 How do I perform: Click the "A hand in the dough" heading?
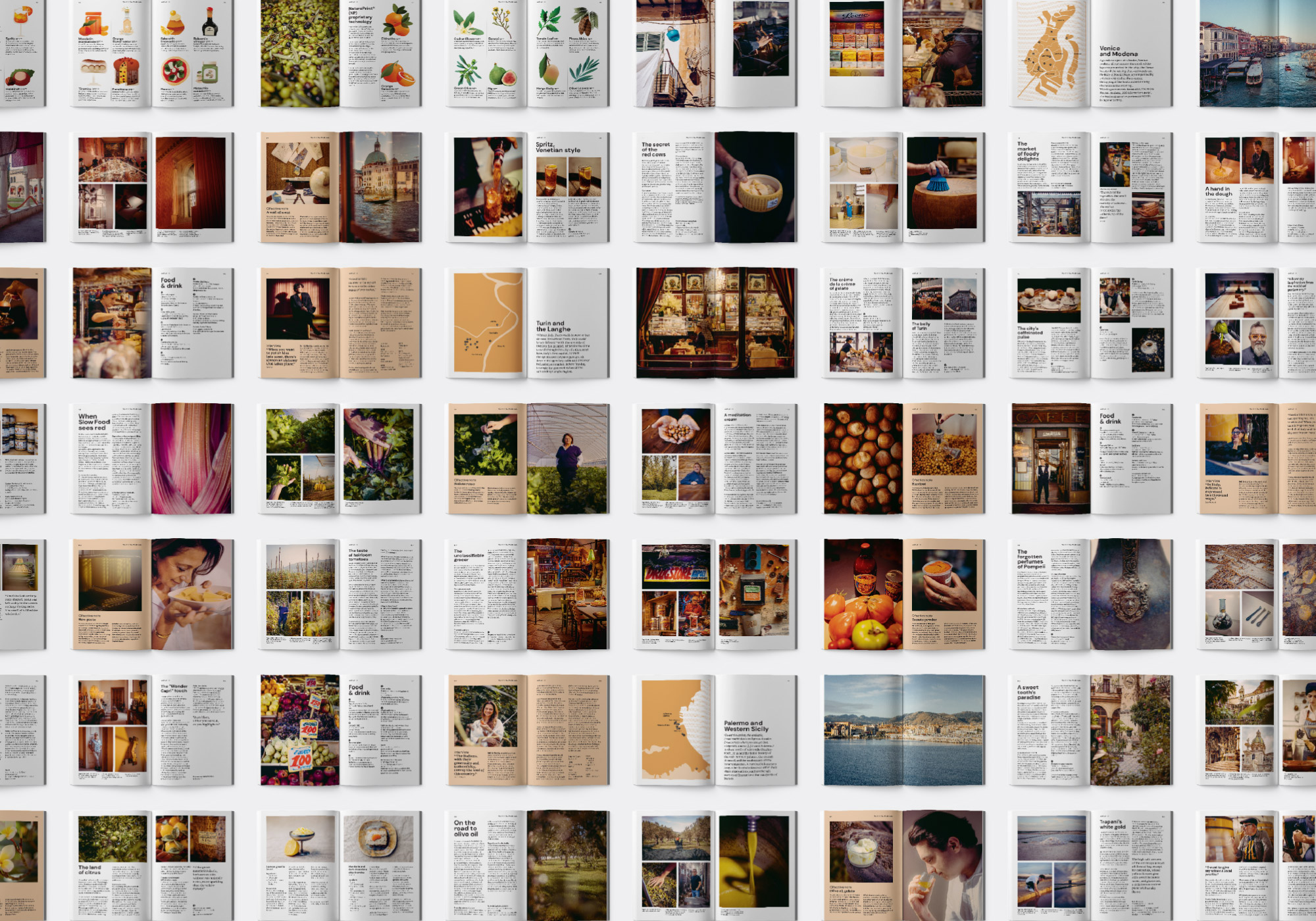(1219, 191)
